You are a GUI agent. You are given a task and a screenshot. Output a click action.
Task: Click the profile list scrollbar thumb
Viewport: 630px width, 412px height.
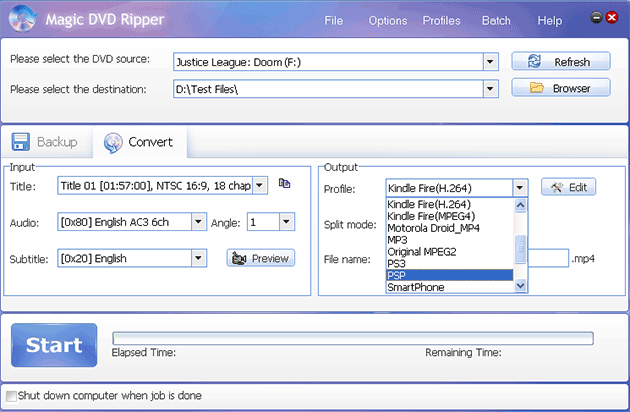[x=520, y=249]
